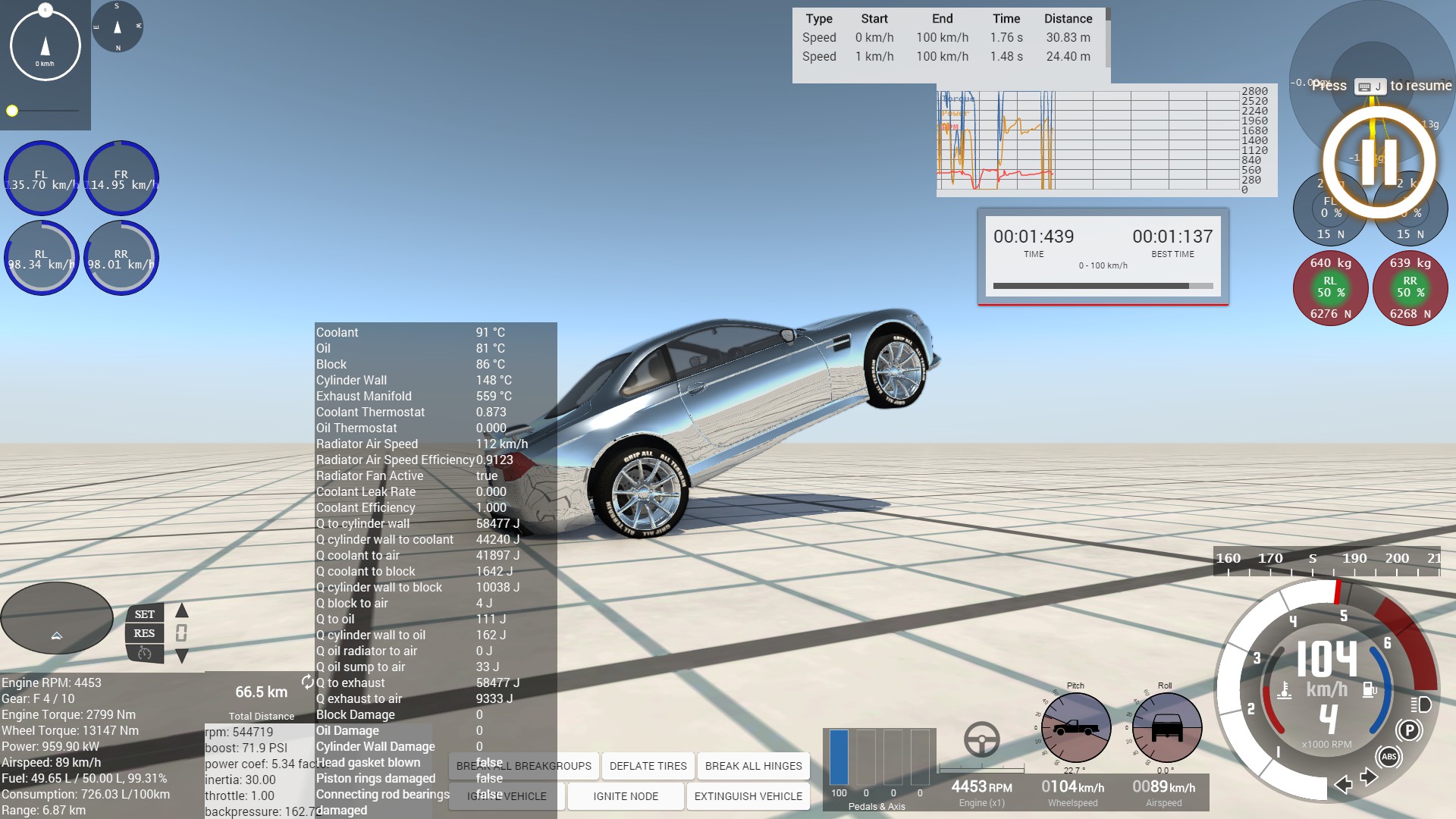Click the ABS indicator on the tachometer

pyautogui.click(x=1389, y=757)
